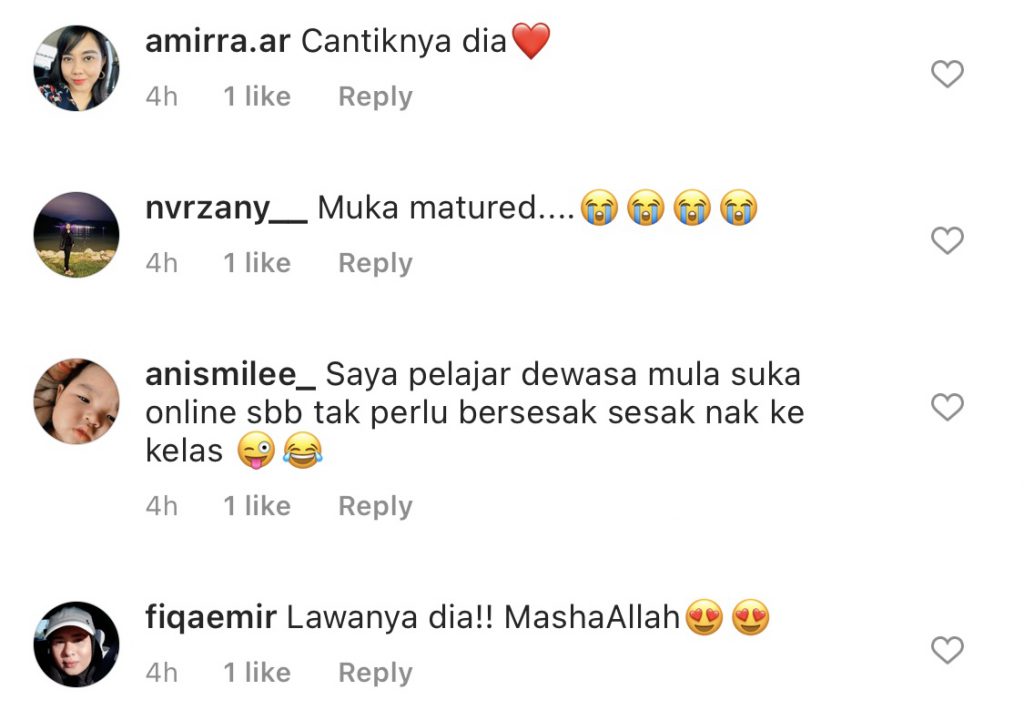1024x710 pixels.
Task: View anismilee_'s avatar photo
Action: [x=76, y=401]
